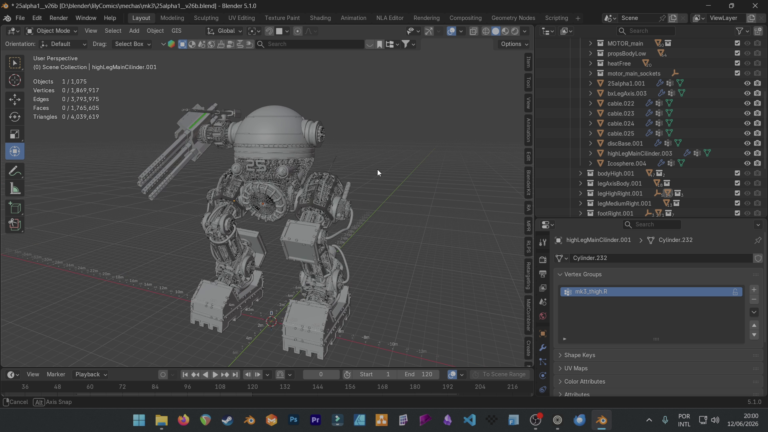Click mesh data icon on discBase.001 row
Screen dimensions: 768x432
(x=678, y=143)
